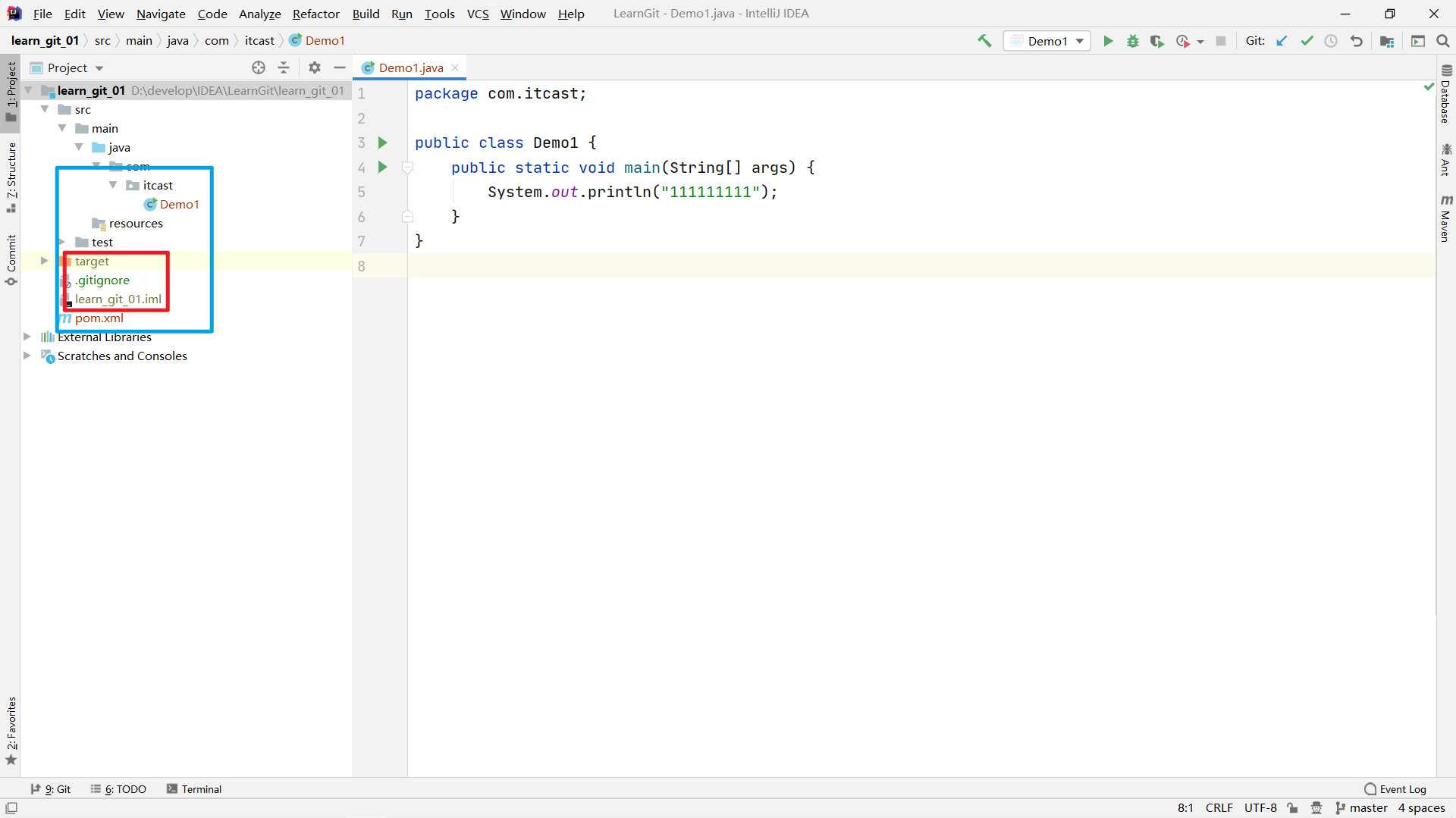
Task: Expand Scratches and Consoles
Action: click(27, 356)
